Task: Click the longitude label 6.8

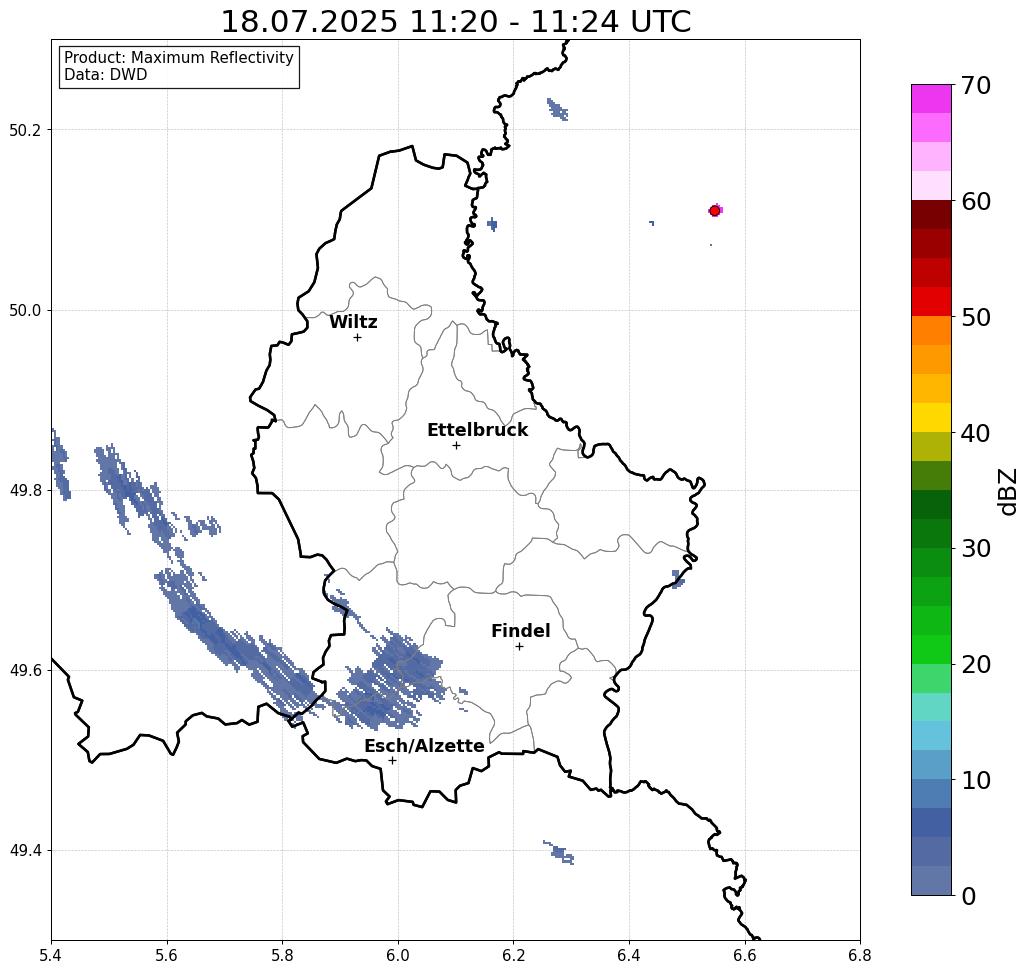Action: point(860,955)
